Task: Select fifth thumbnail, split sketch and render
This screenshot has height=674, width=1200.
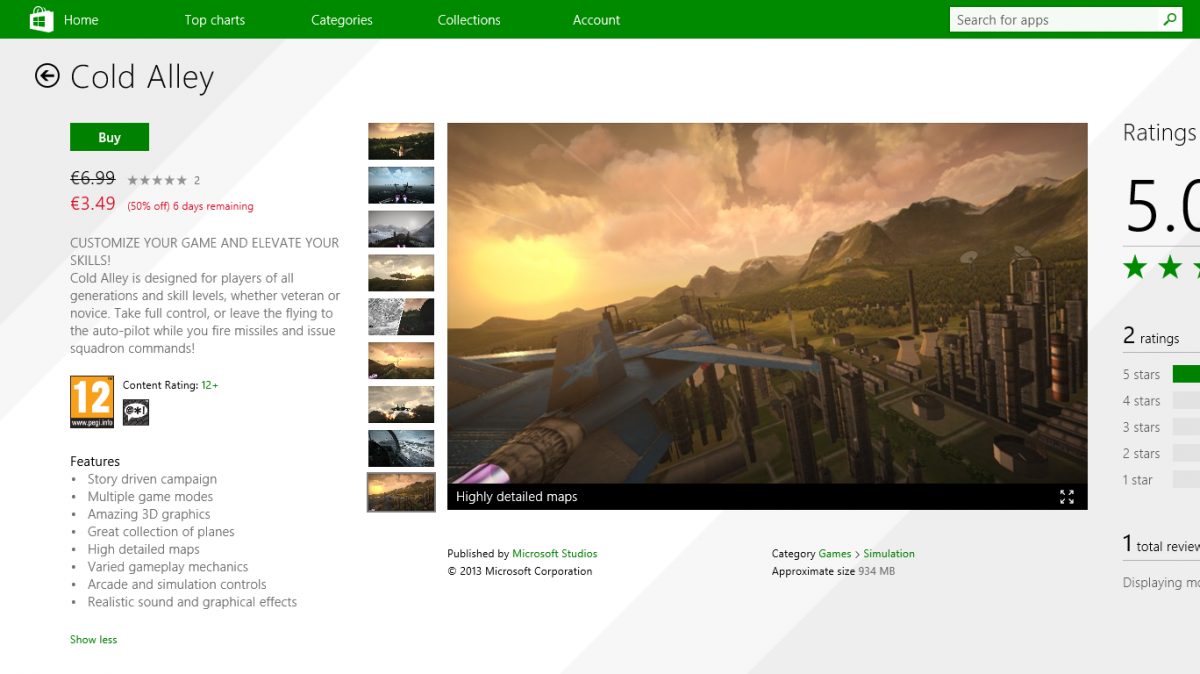Action: [401, 317]
